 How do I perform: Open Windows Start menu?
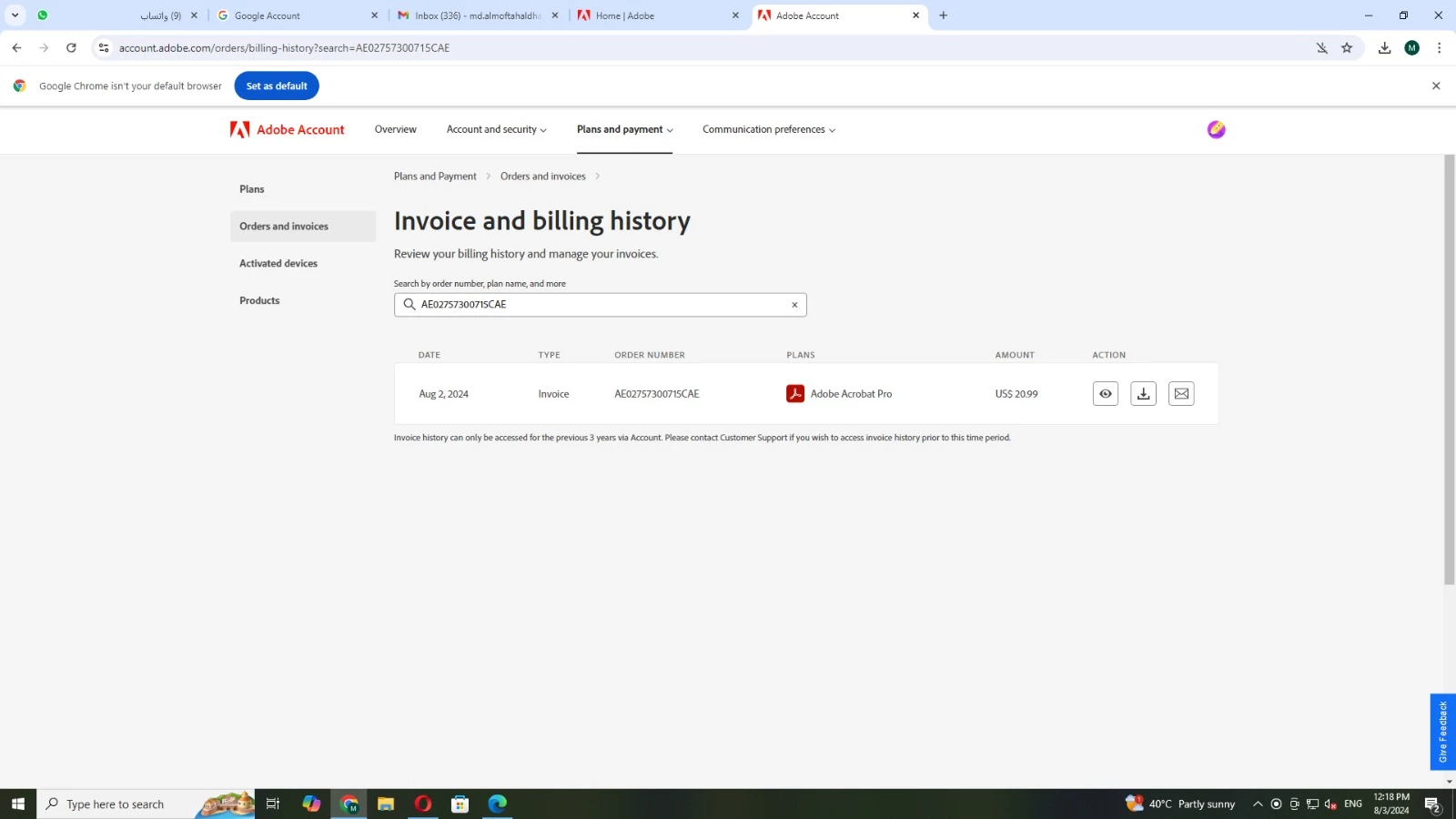(x=18, y=804)
